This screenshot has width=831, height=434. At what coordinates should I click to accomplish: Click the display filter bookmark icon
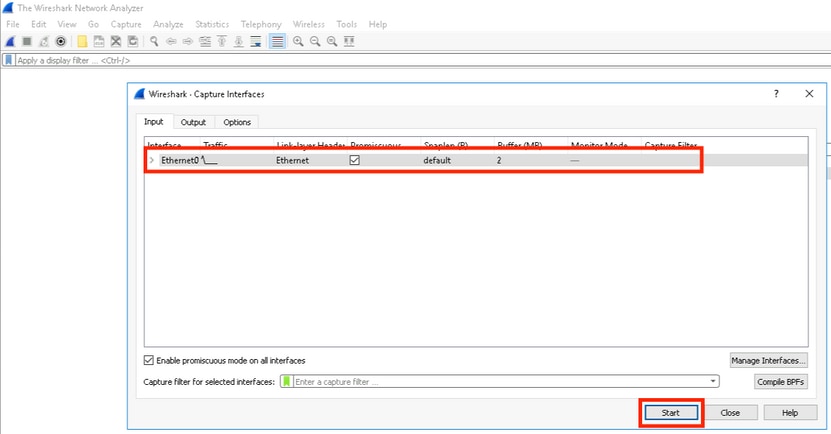(8, 60)
